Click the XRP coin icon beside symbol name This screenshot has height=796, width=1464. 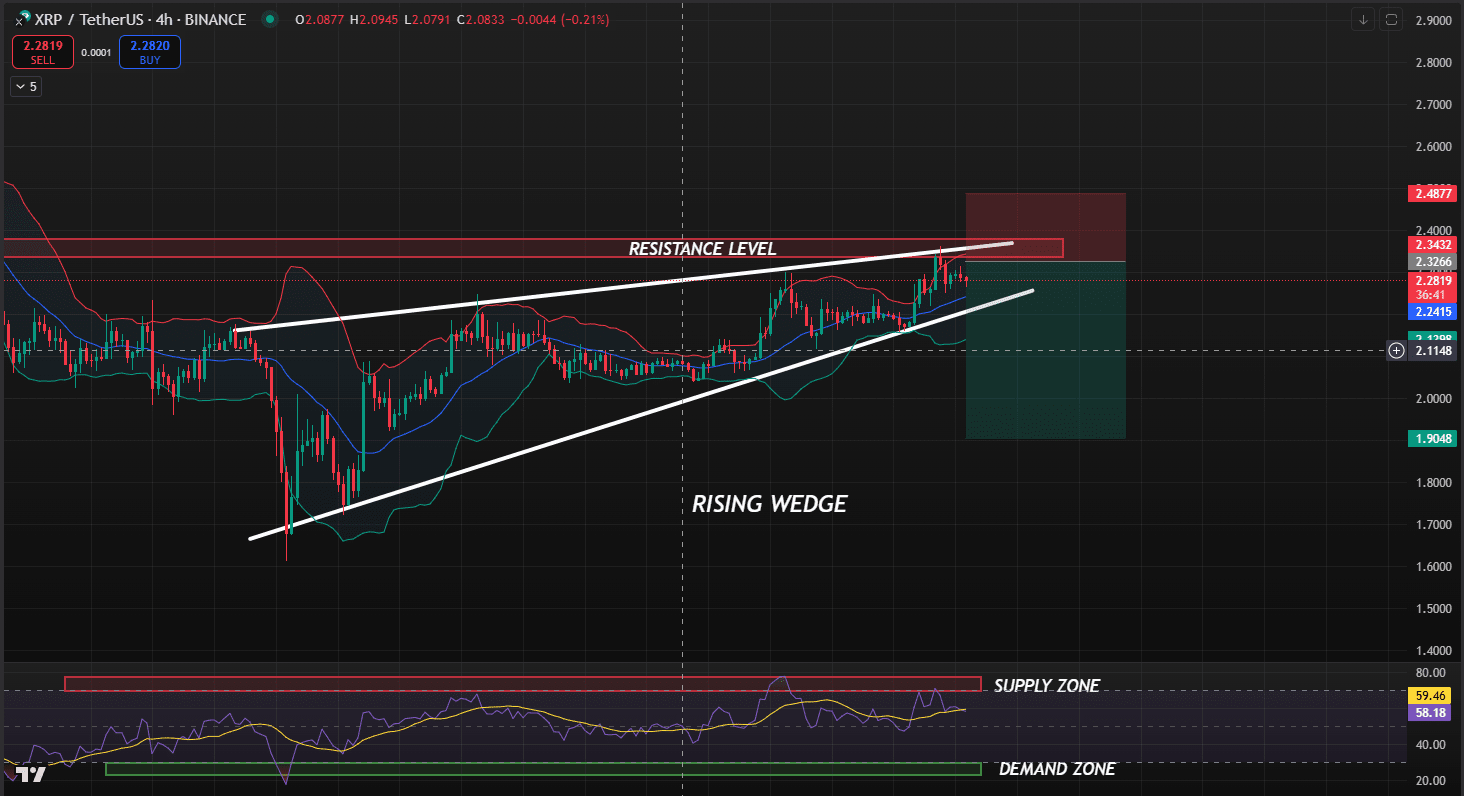coord(21,20)
